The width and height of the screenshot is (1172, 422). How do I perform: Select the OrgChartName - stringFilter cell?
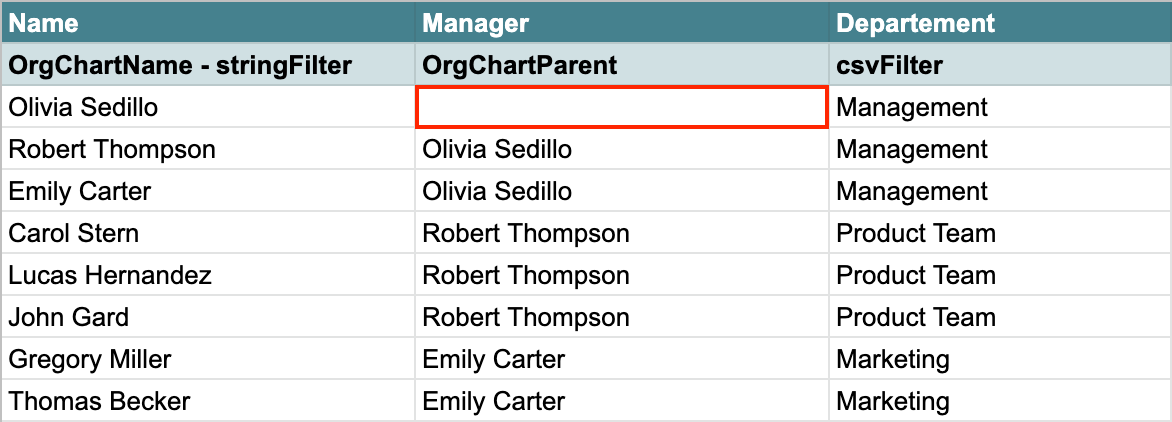tap(208, 65)
